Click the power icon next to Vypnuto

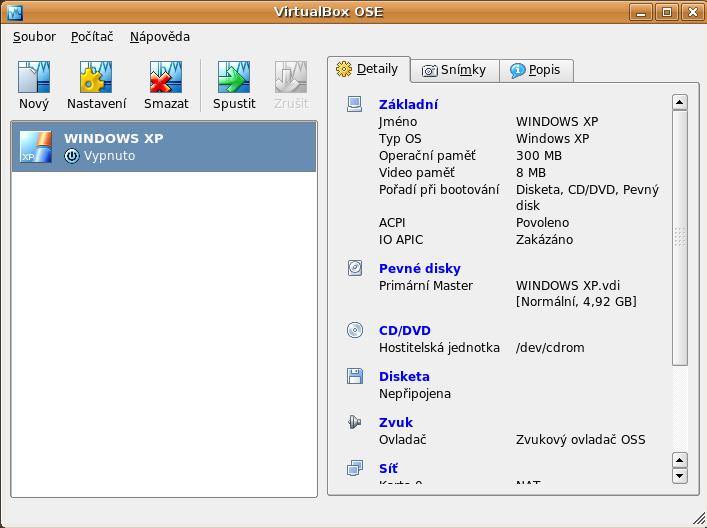72,156
